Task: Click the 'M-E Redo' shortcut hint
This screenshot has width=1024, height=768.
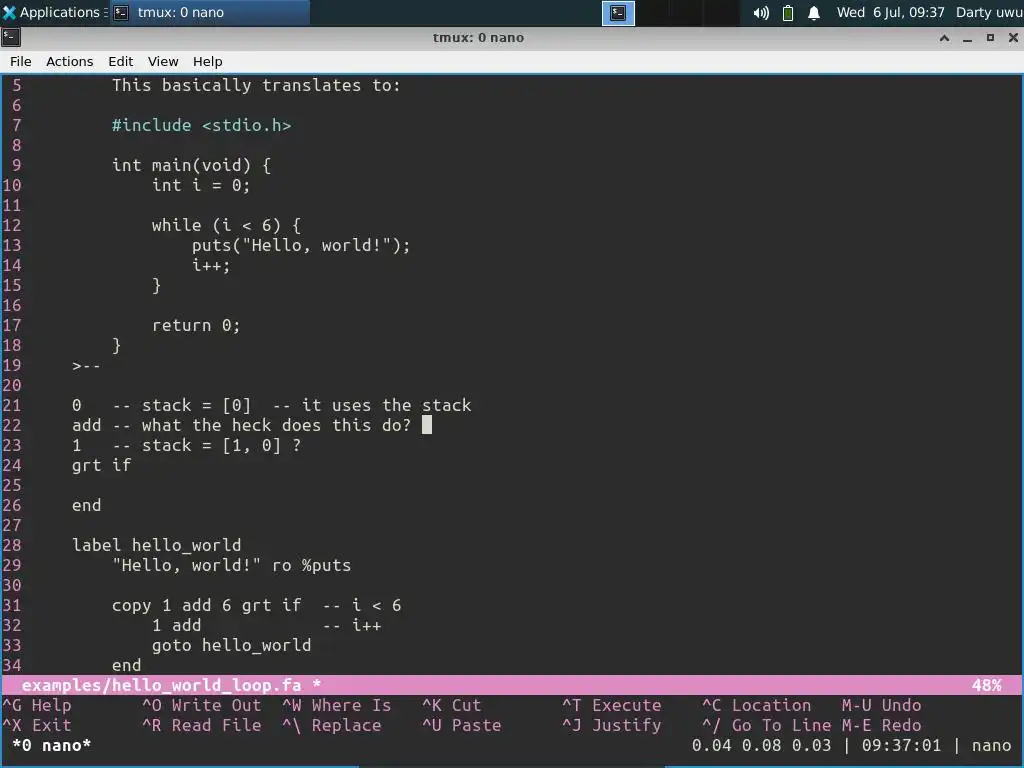Action: (x=881, y=725)
